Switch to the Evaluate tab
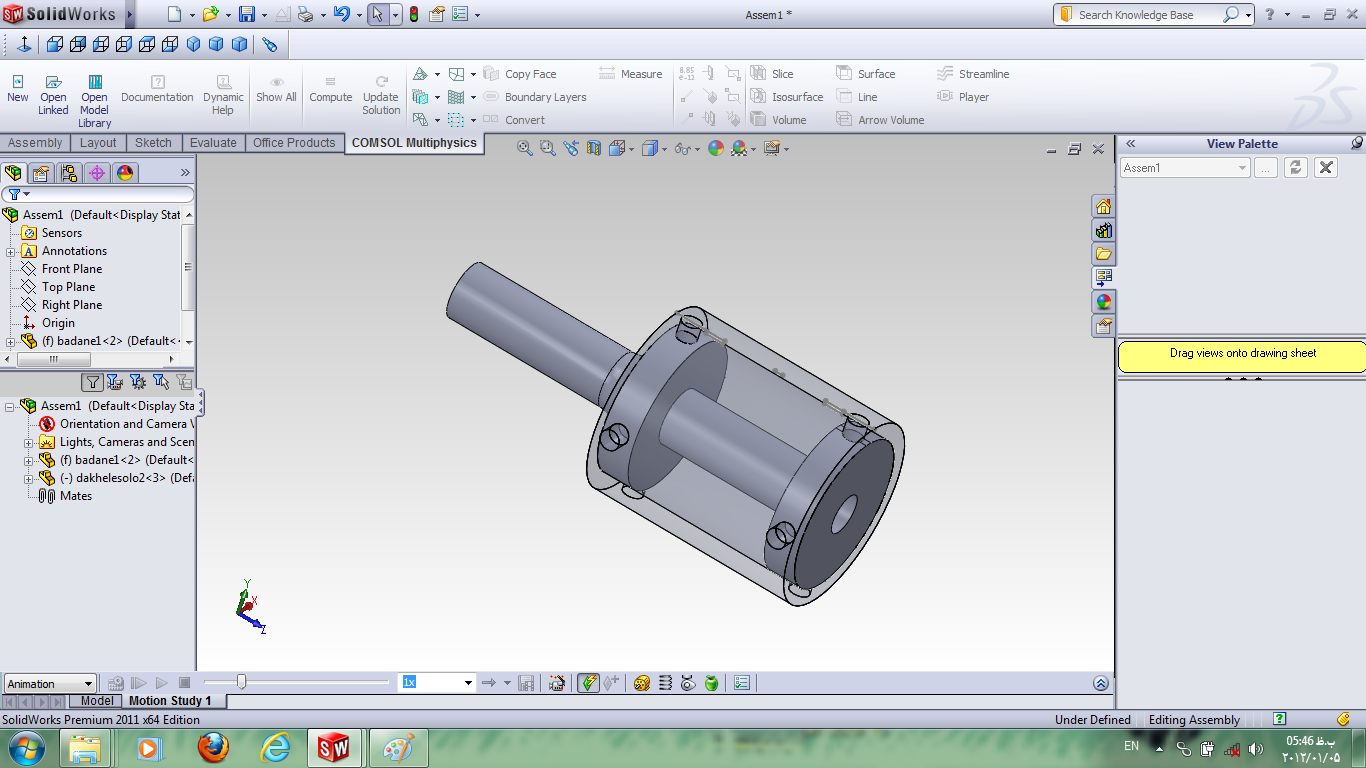Image resolution: width=1366 pixels, height=768 pixels. pos(213,143)
